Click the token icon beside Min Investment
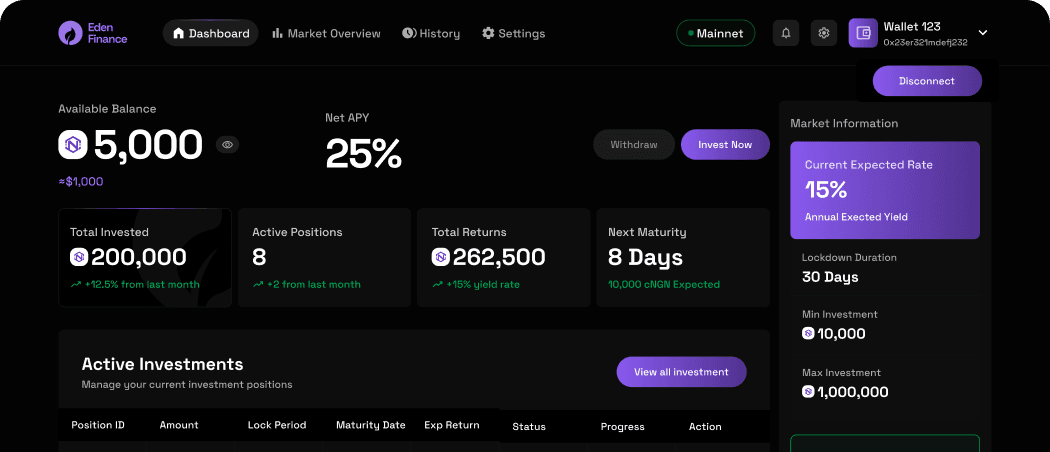Screen dimensions: 1050x452 [x=808, y=334]
